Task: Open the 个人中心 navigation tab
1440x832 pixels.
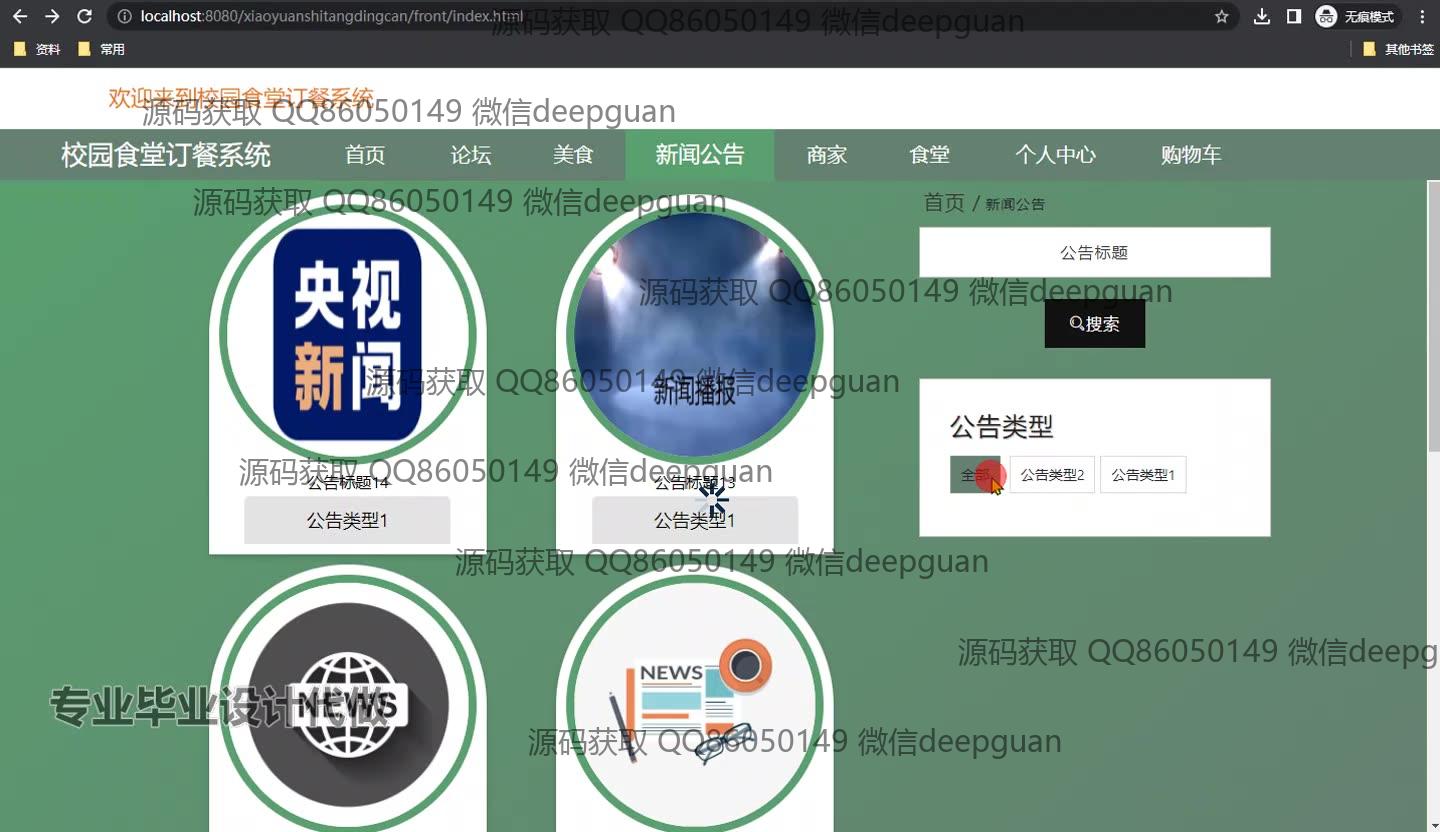Action: tap(1056, 155)
